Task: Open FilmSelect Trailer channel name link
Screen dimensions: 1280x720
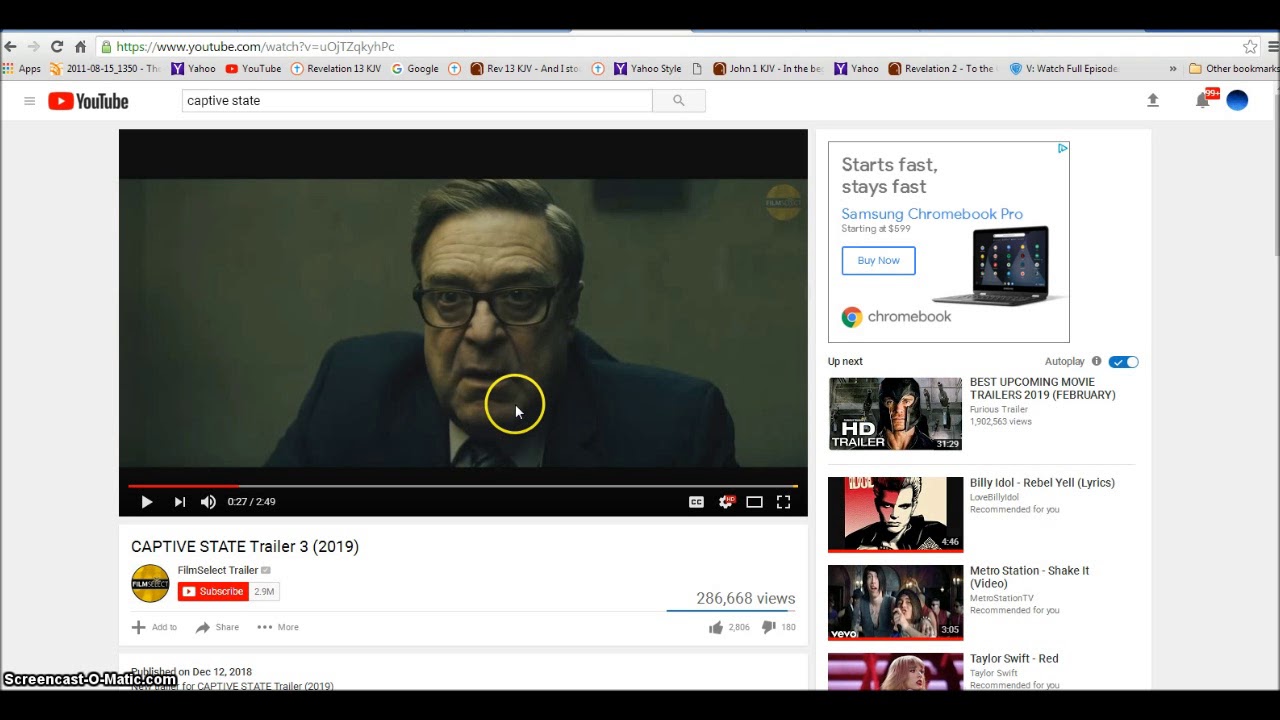Action: [x=218, y=570]
